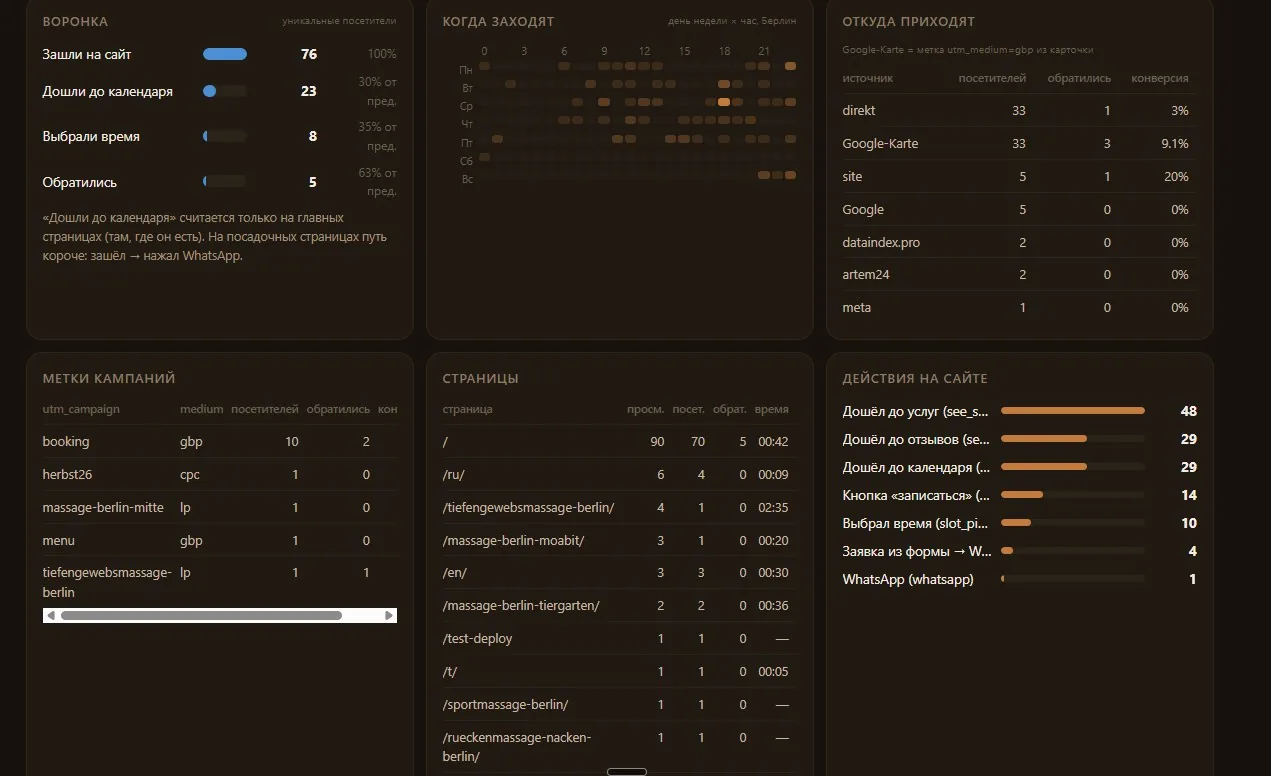The height and width of the screenshot is (776, 1271).
Task: Click the /ru/ page entry
Action: point(454,474)
